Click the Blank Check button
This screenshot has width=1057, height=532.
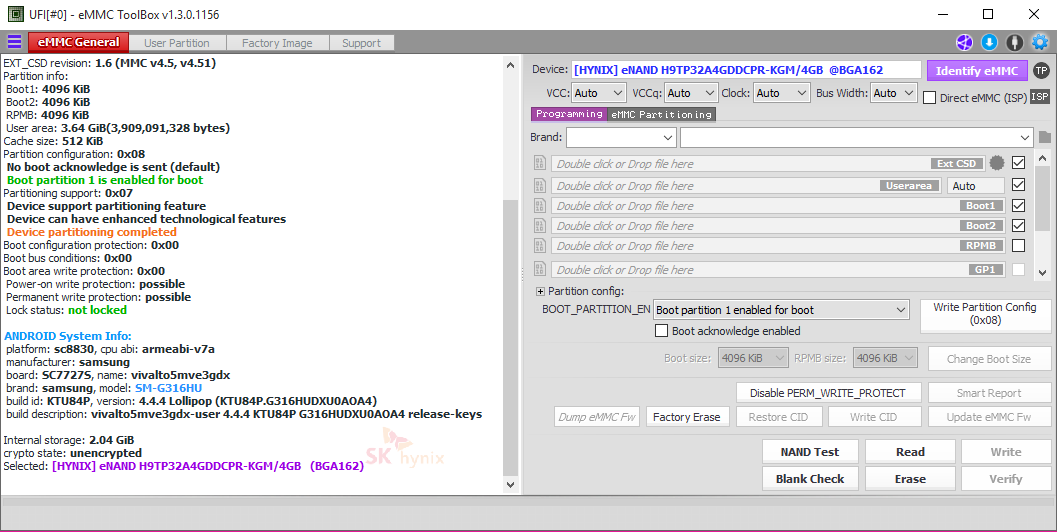[x=810, y=479]
